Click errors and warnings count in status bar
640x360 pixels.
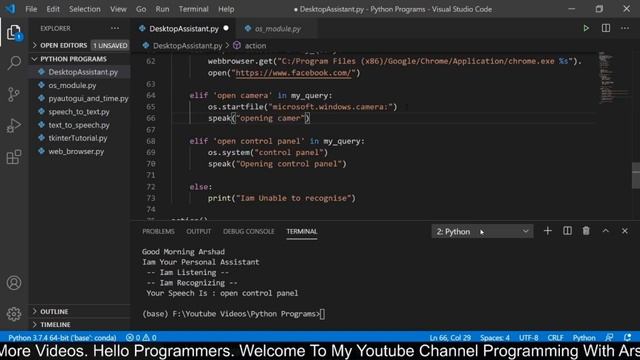point(141,338)
